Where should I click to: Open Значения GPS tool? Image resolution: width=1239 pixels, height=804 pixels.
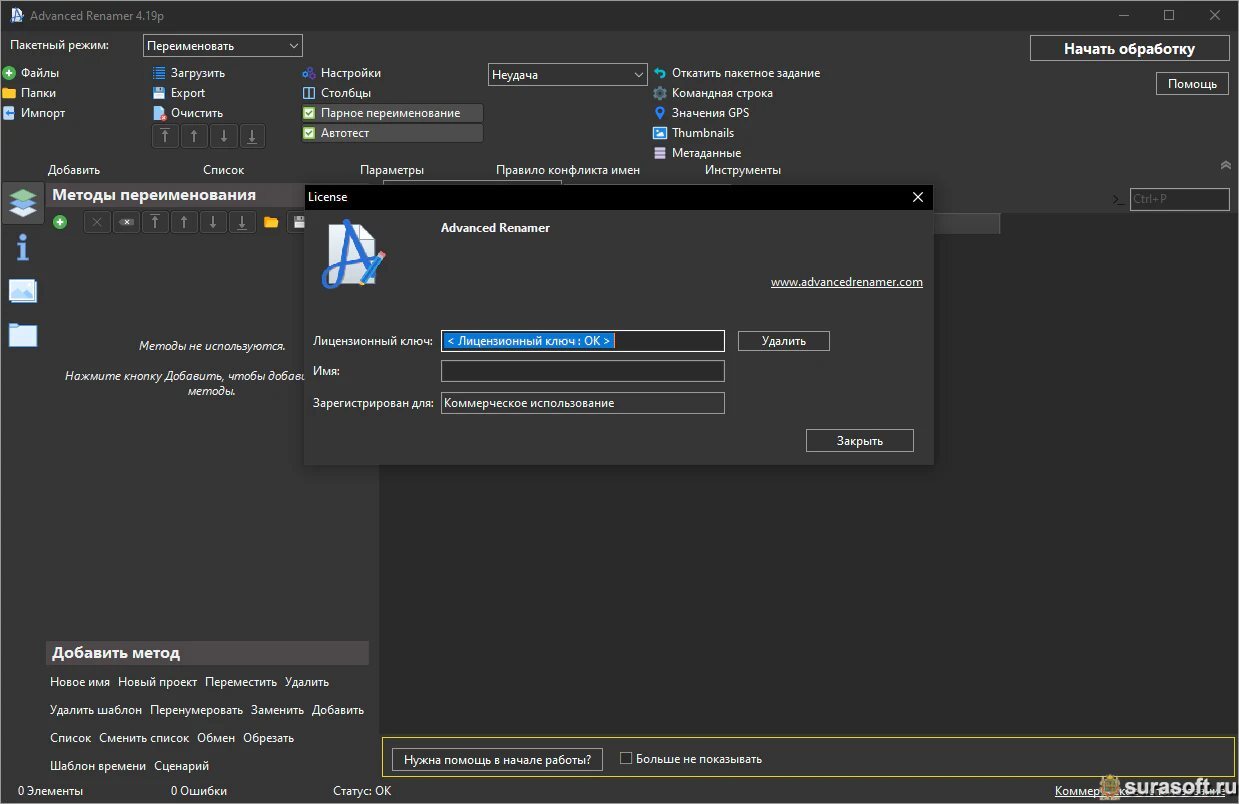[709, 113]
